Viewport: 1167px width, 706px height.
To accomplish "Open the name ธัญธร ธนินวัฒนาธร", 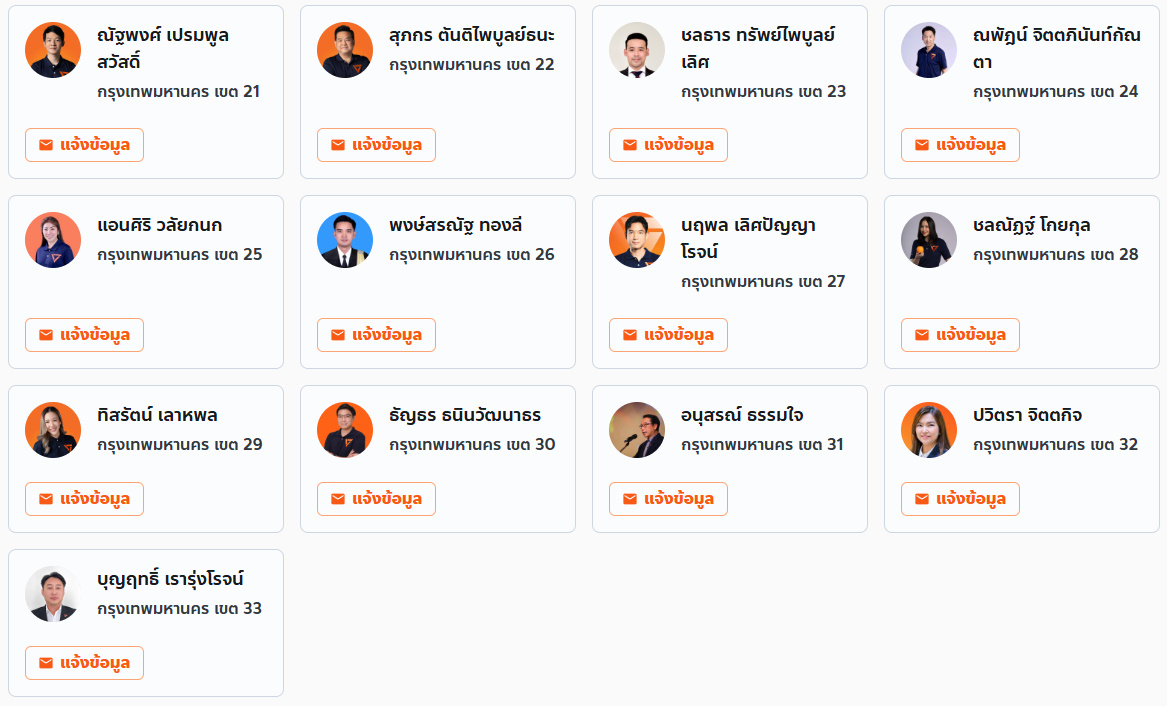I will (465, 415).
